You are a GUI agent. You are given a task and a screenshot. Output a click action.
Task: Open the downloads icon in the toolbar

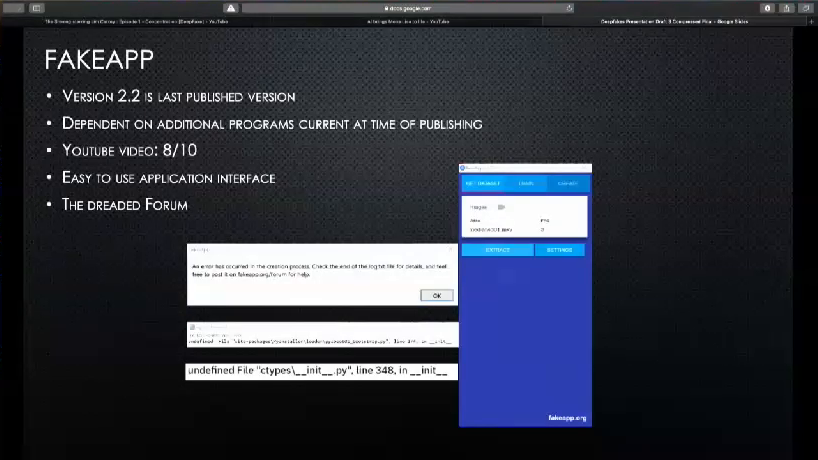click(767, 8)
